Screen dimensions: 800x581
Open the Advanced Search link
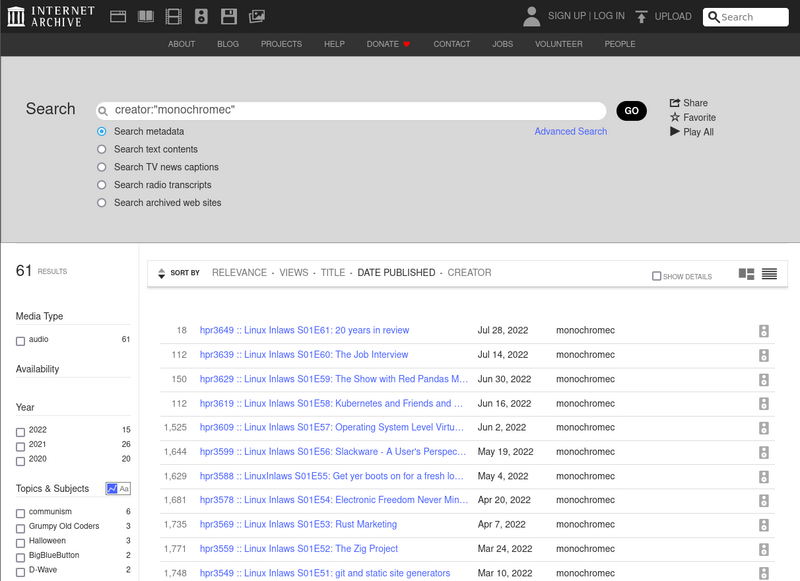(x=571, y=132)
